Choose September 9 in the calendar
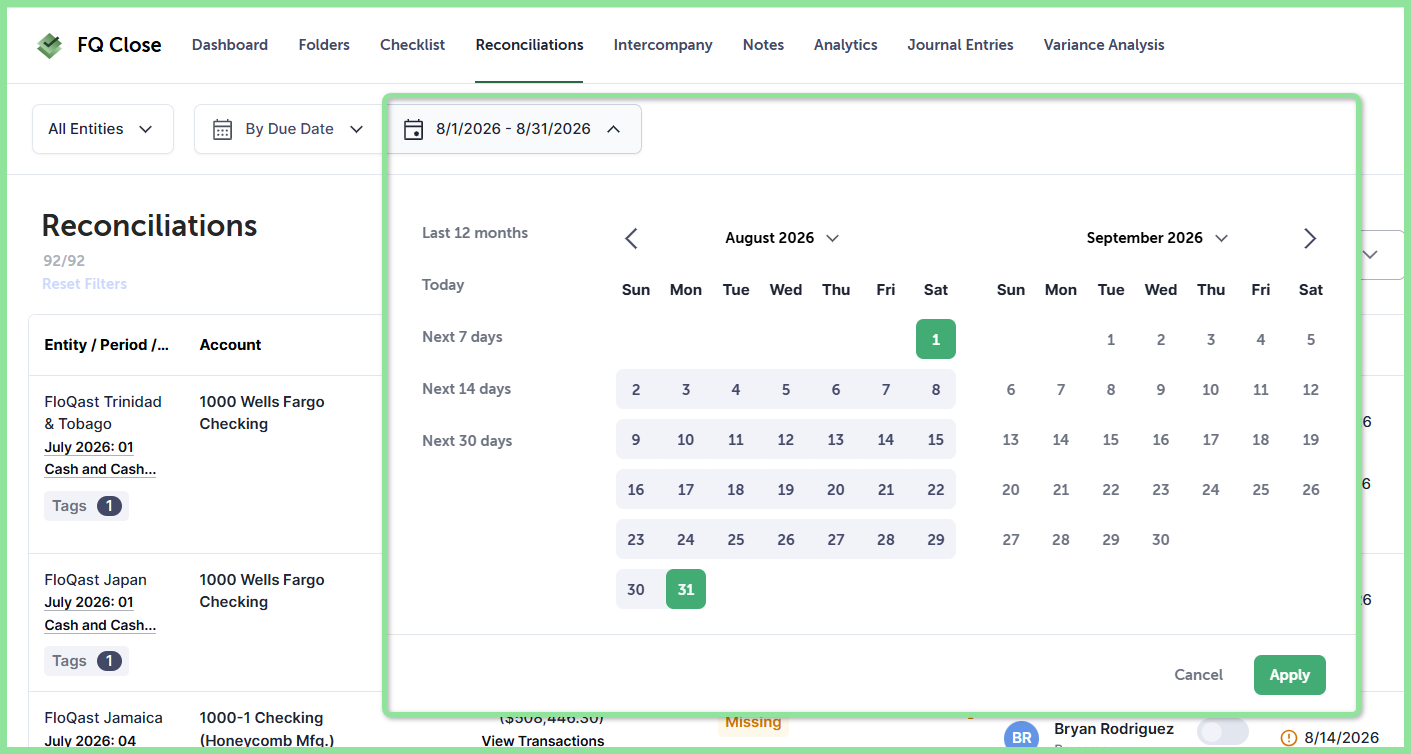1411x754 pixels. tap(1161, 389)
